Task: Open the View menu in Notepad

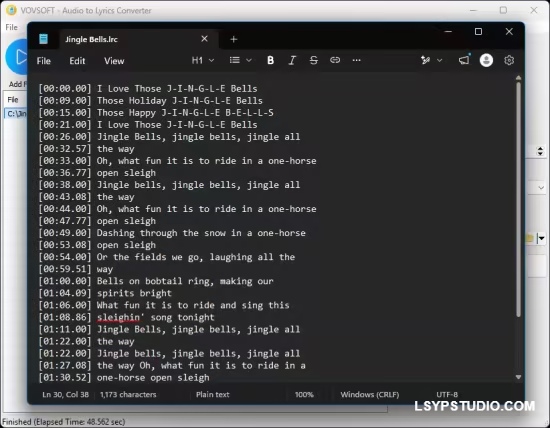Action: click(x=114, y=61)
